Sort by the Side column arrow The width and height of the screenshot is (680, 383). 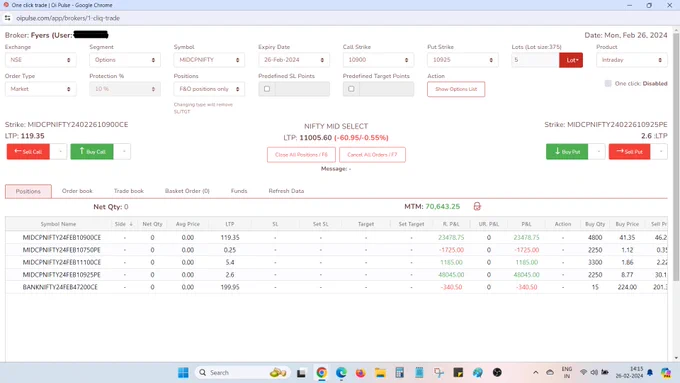tap(131, 224)
